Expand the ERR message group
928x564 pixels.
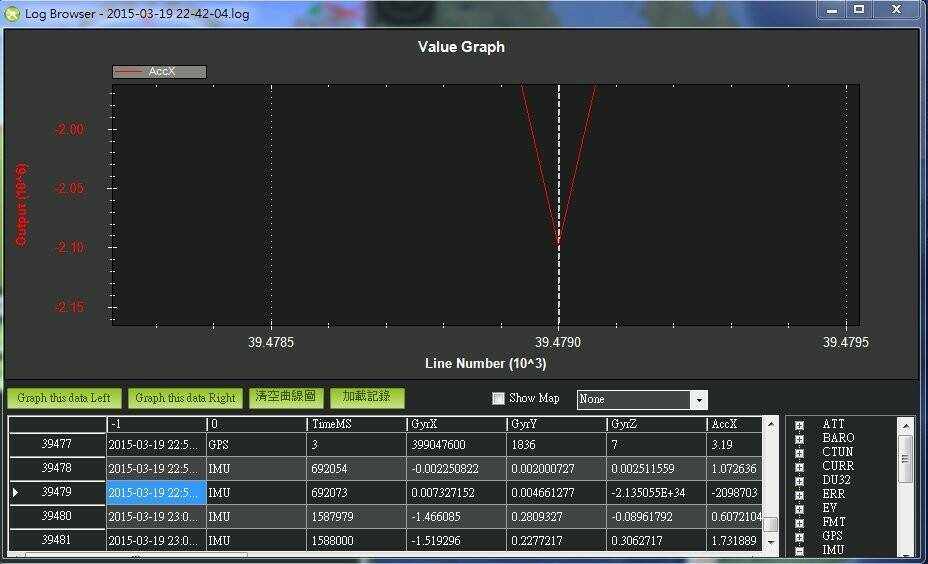[x=799, y=495]
